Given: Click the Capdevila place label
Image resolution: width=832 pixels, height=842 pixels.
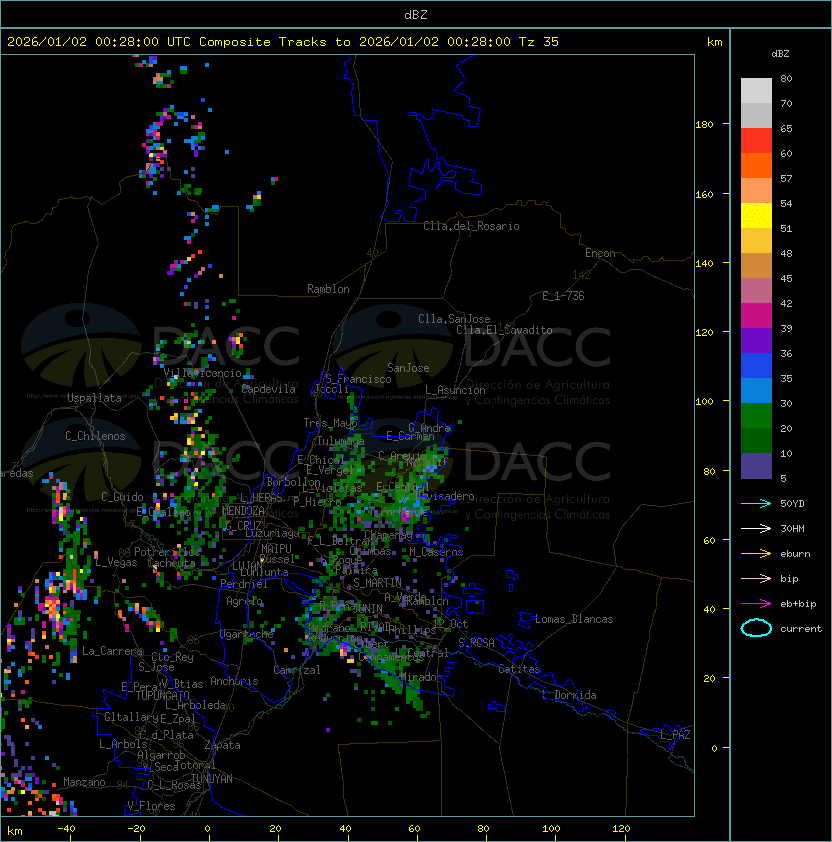Looking at the screenshot, I should pos(269,389).
